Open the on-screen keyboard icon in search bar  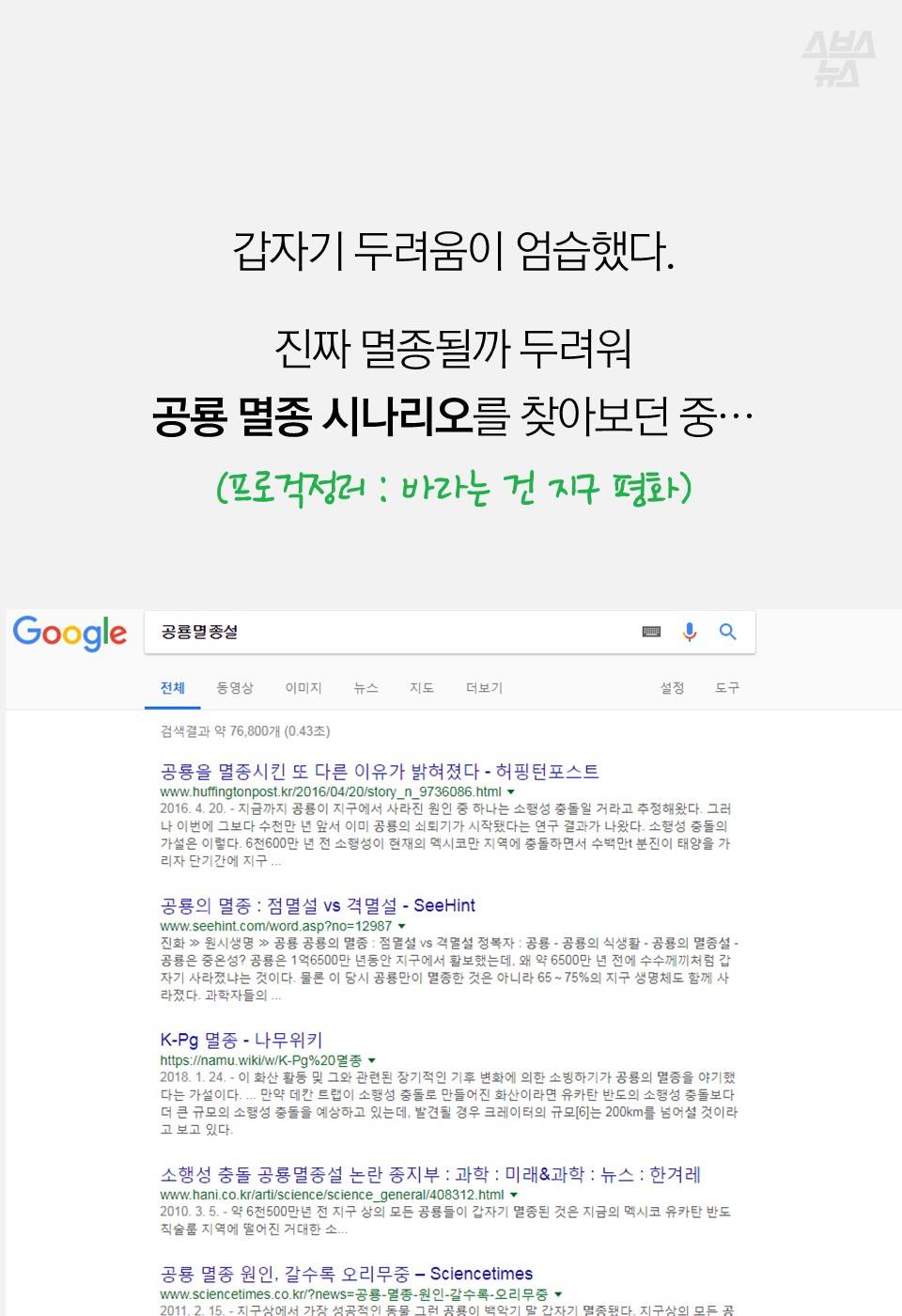tap(651, 632)
